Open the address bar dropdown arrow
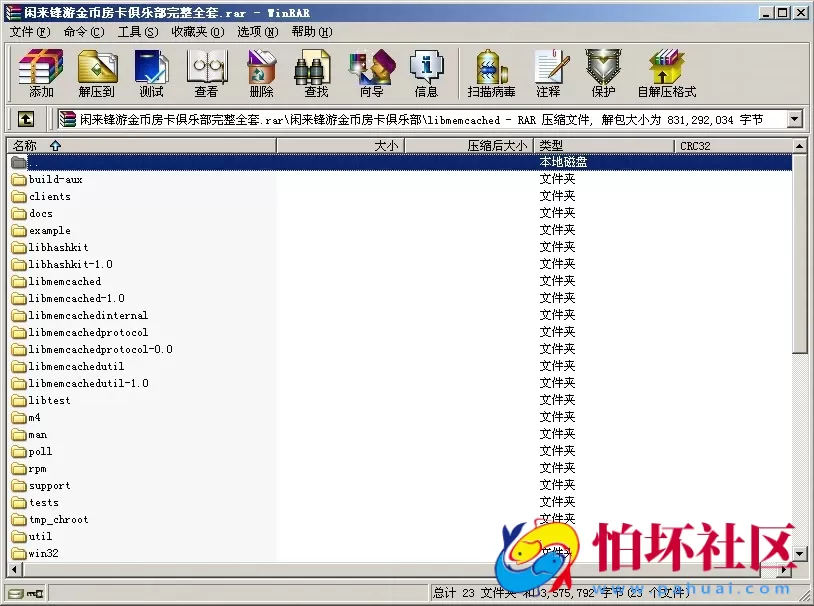814x606 pixels. pyautogui.click(x=795, y=118)
